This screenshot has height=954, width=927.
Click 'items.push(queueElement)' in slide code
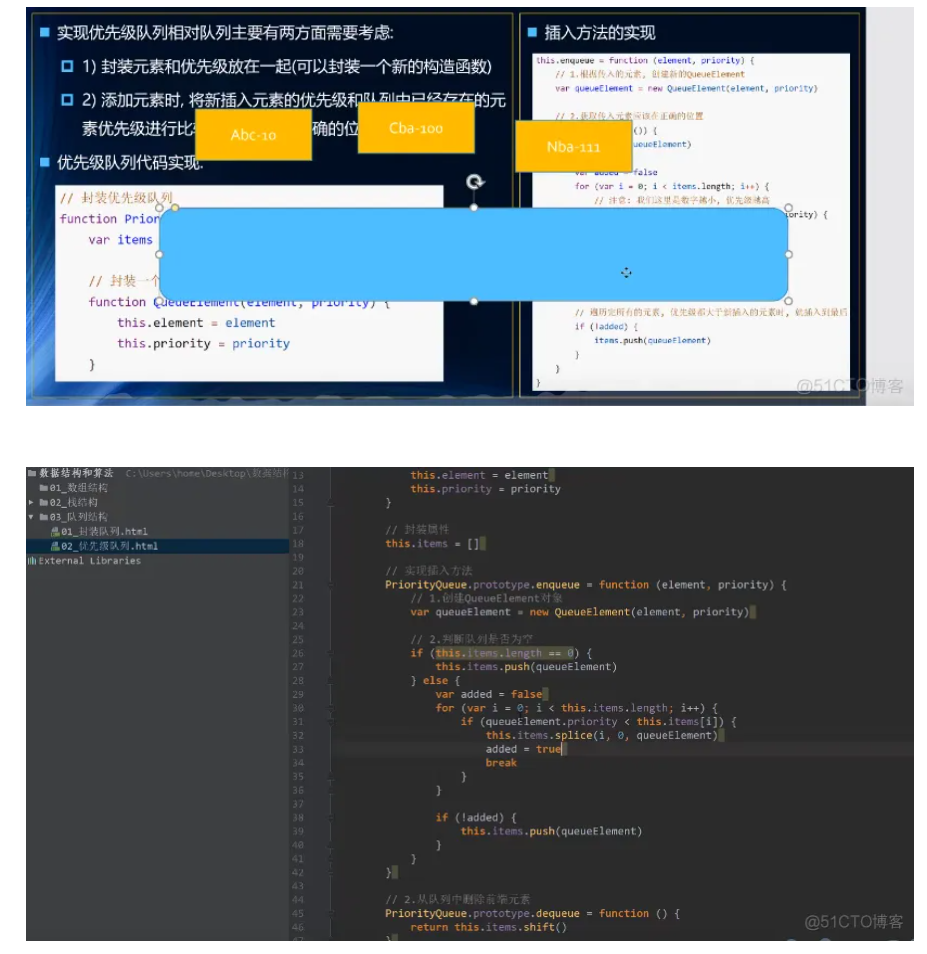tap(652, 340)
